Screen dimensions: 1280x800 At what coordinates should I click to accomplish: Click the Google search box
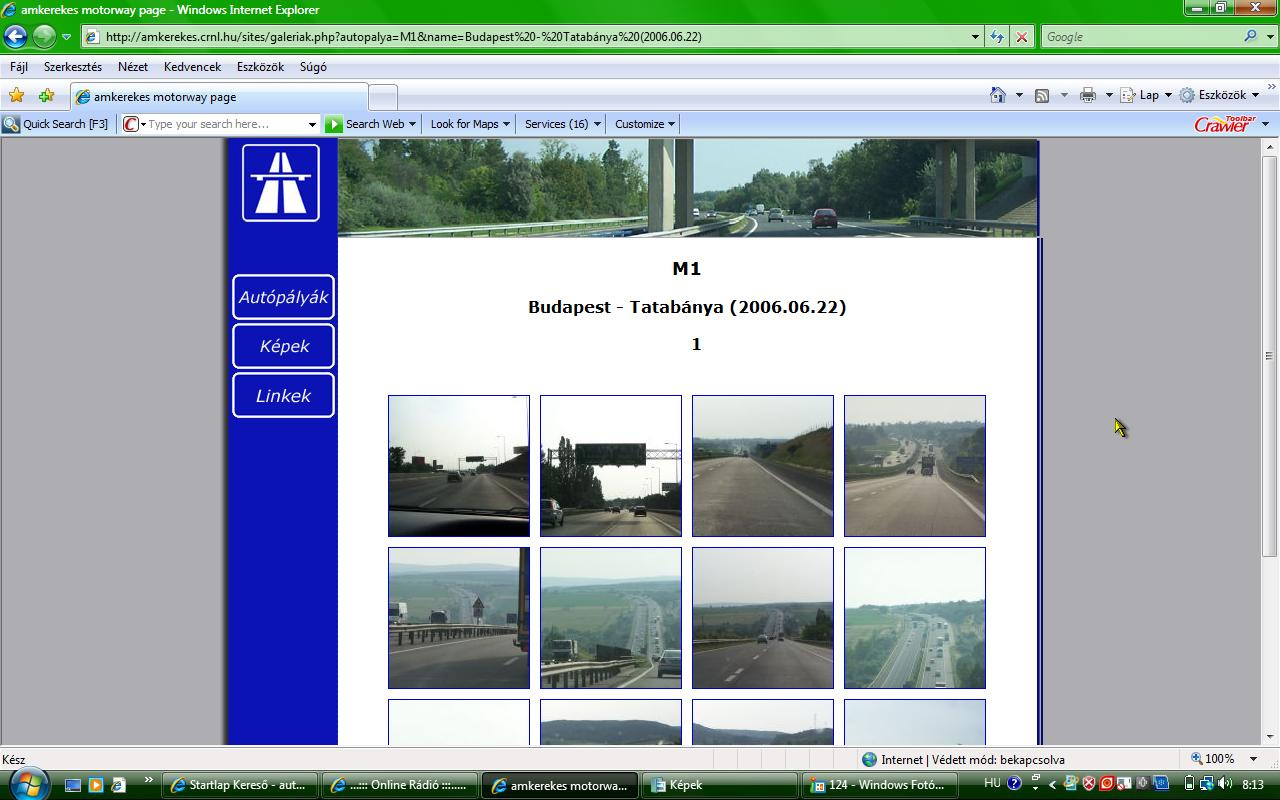pyautogui.click(x=1140, y=37)
